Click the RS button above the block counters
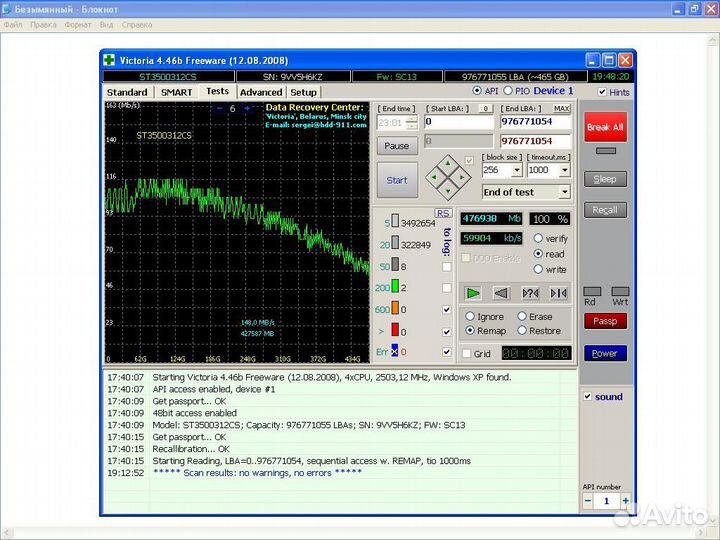Screen dimensions: 720x540 point(443,213)
